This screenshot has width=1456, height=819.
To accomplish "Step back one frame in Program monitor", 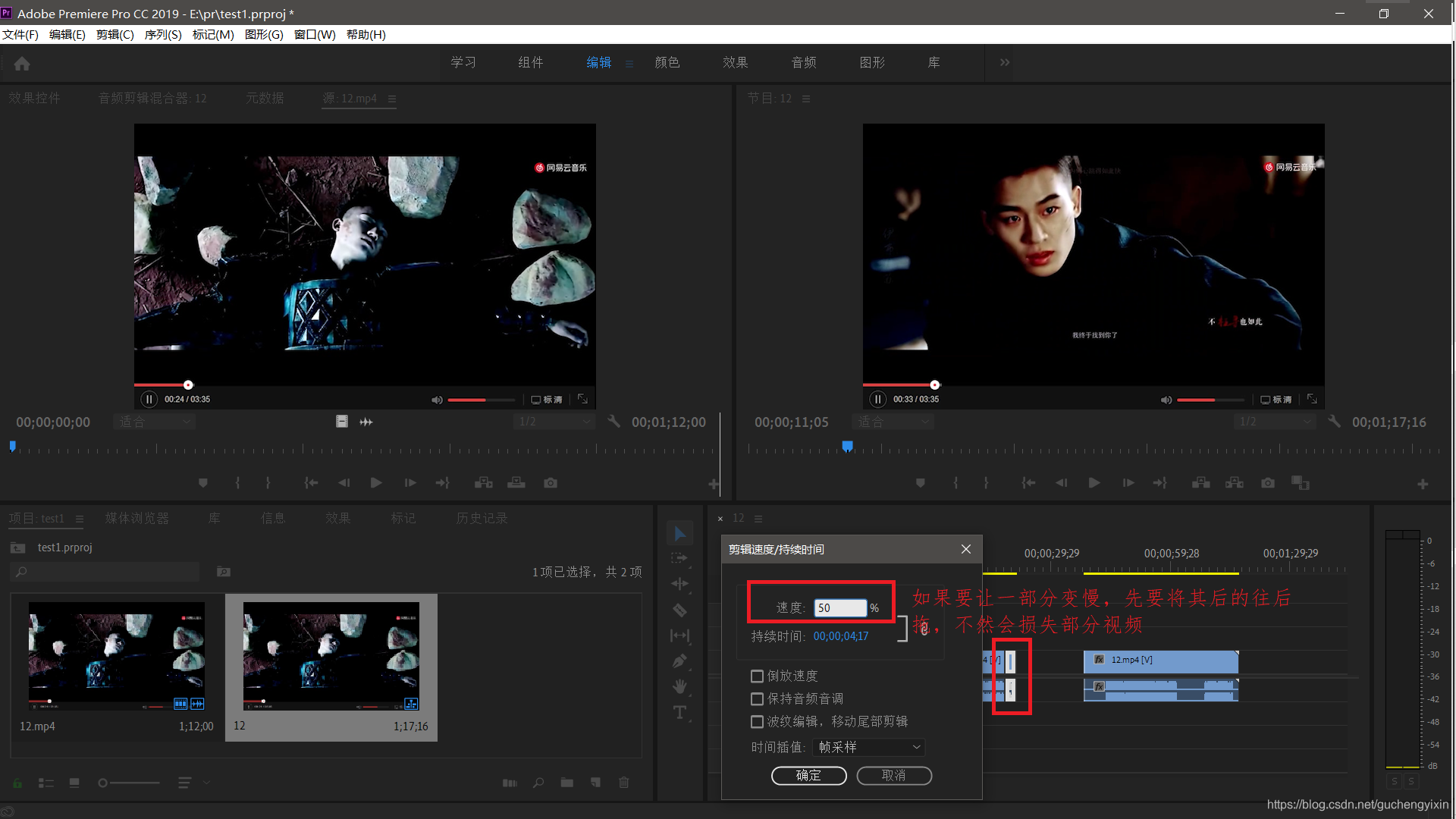I will click(x=1061, y=483).
